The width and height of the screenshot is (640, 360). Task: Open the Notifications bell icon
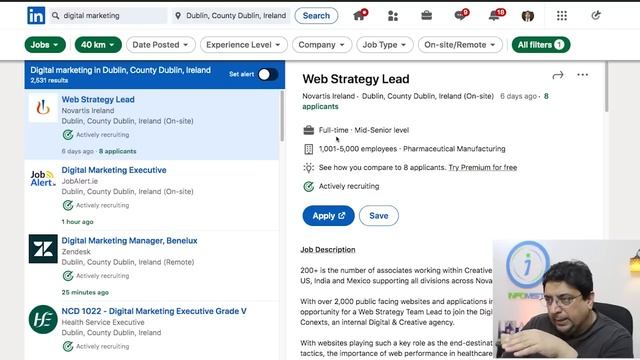pyautogui.click(x=495, y=16)
